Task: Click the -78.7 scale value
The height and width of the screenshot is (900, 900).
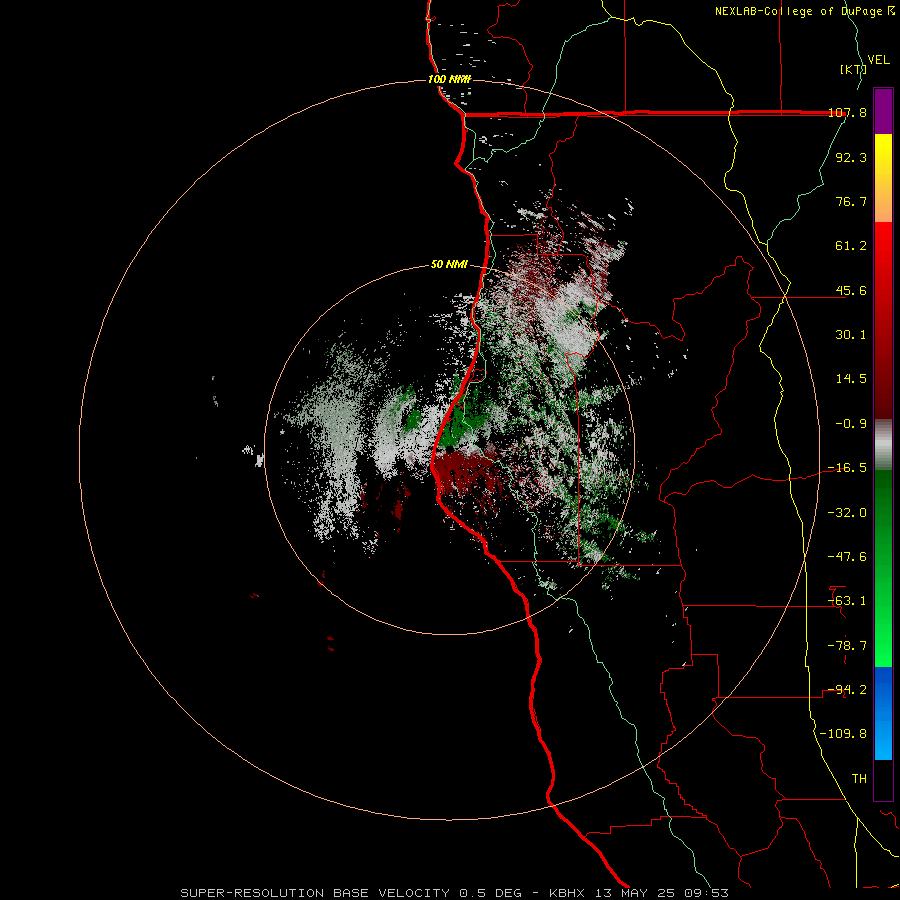Action: click(x=847, y=646)
